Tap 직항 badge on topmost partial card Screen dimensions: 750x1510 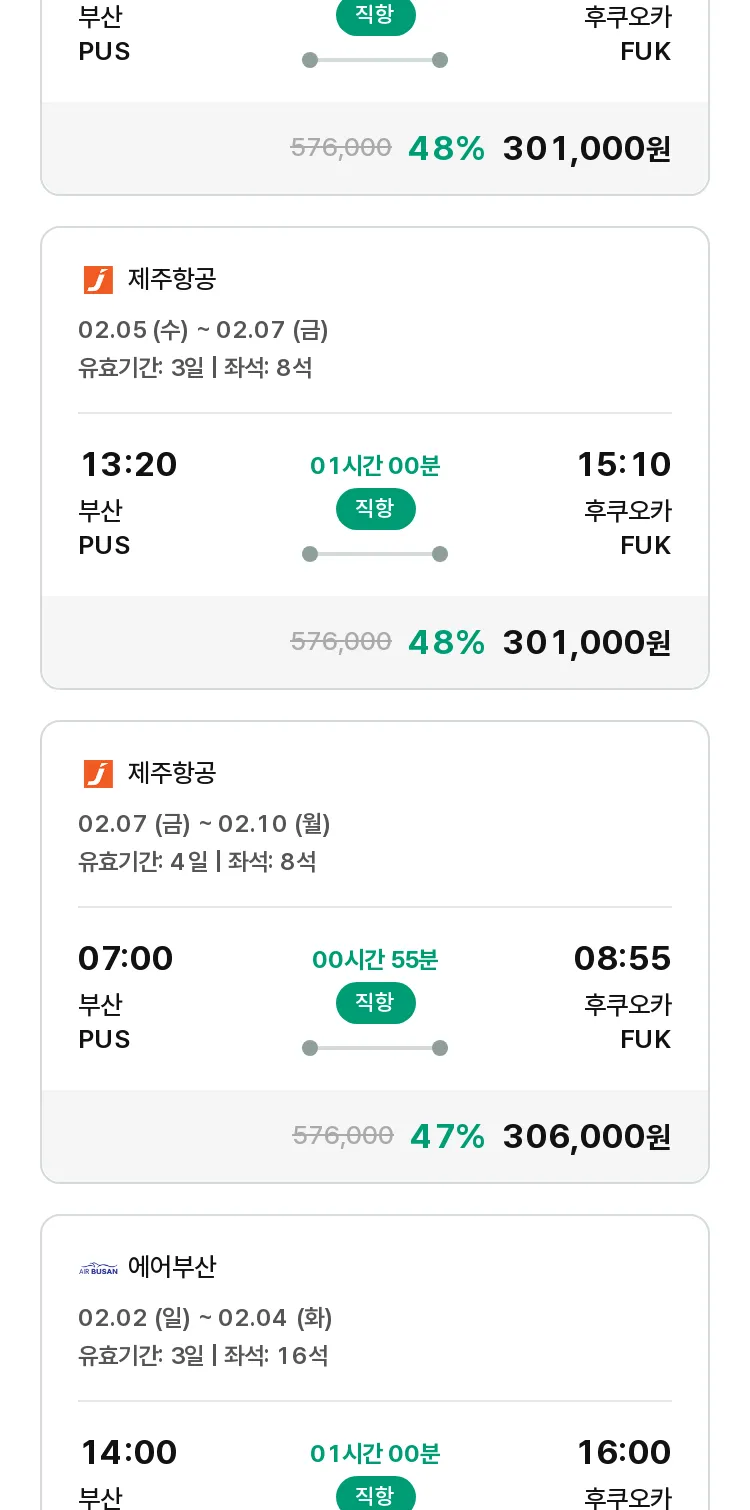tap(375, 17)
